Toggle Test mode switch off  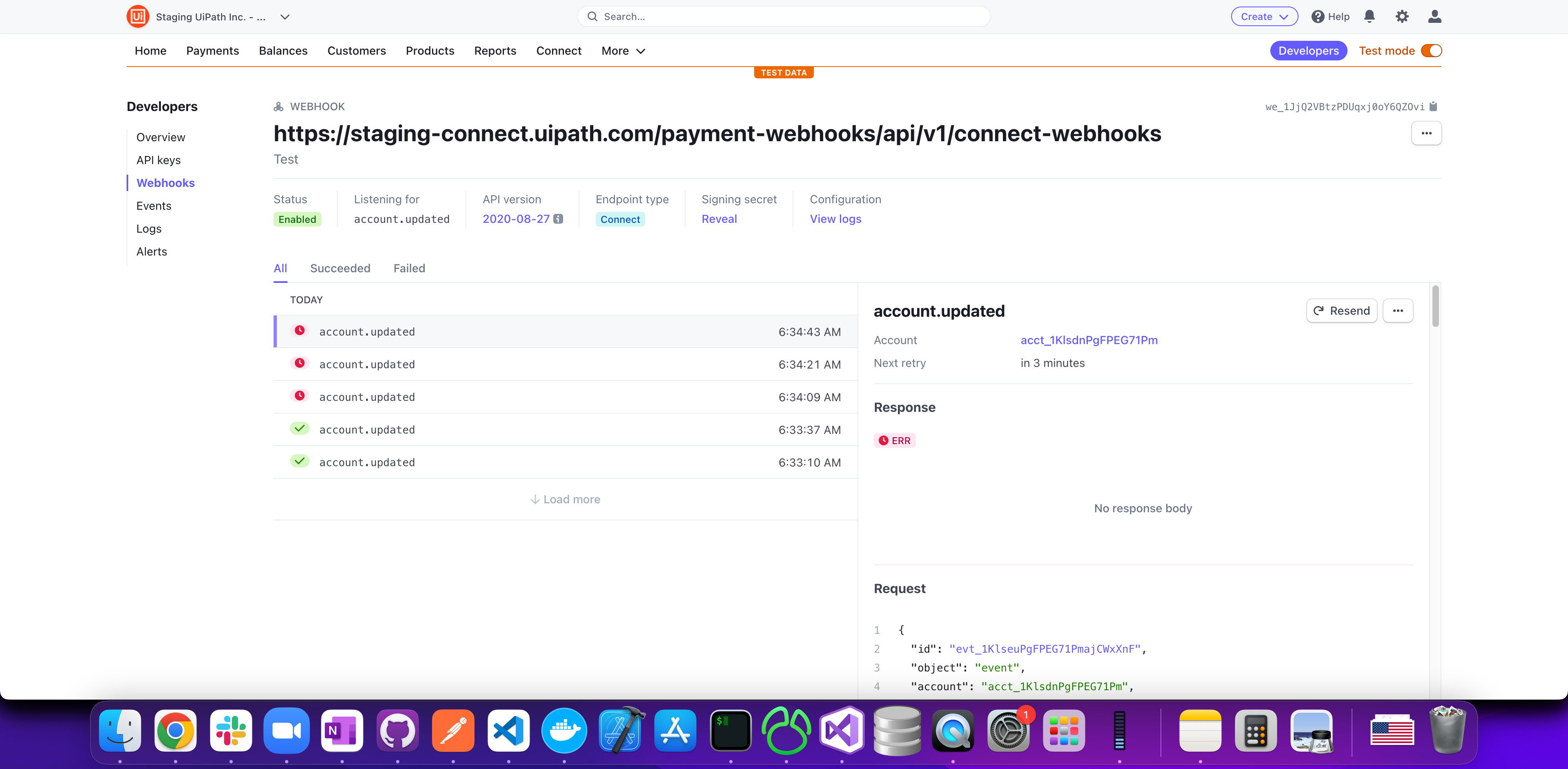click(x=1431, y=51)
